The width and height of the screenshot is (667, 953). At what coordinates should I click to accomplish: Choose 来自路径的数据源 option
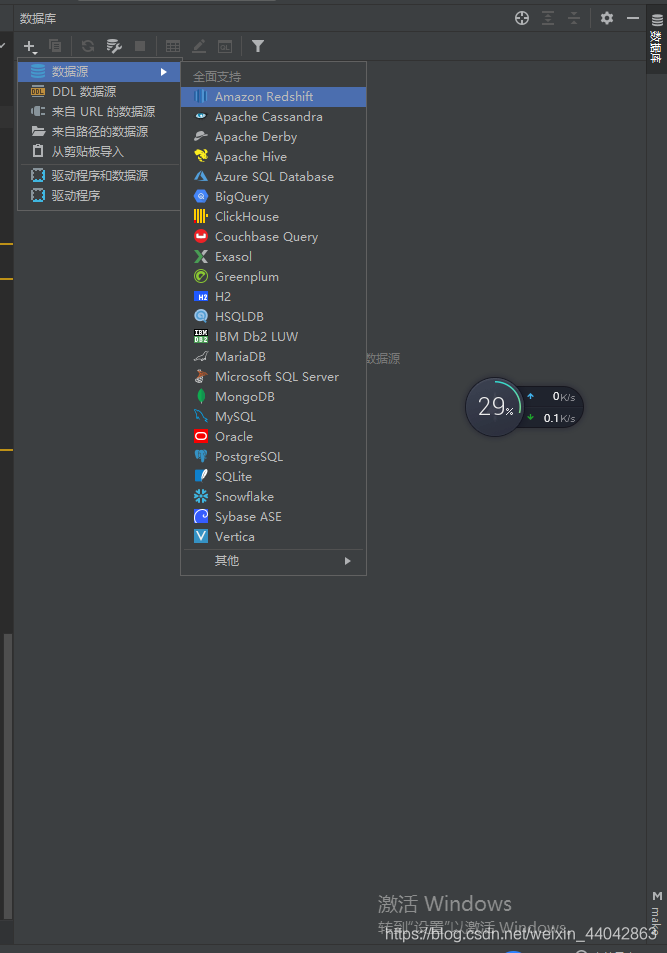click(99, 132)
